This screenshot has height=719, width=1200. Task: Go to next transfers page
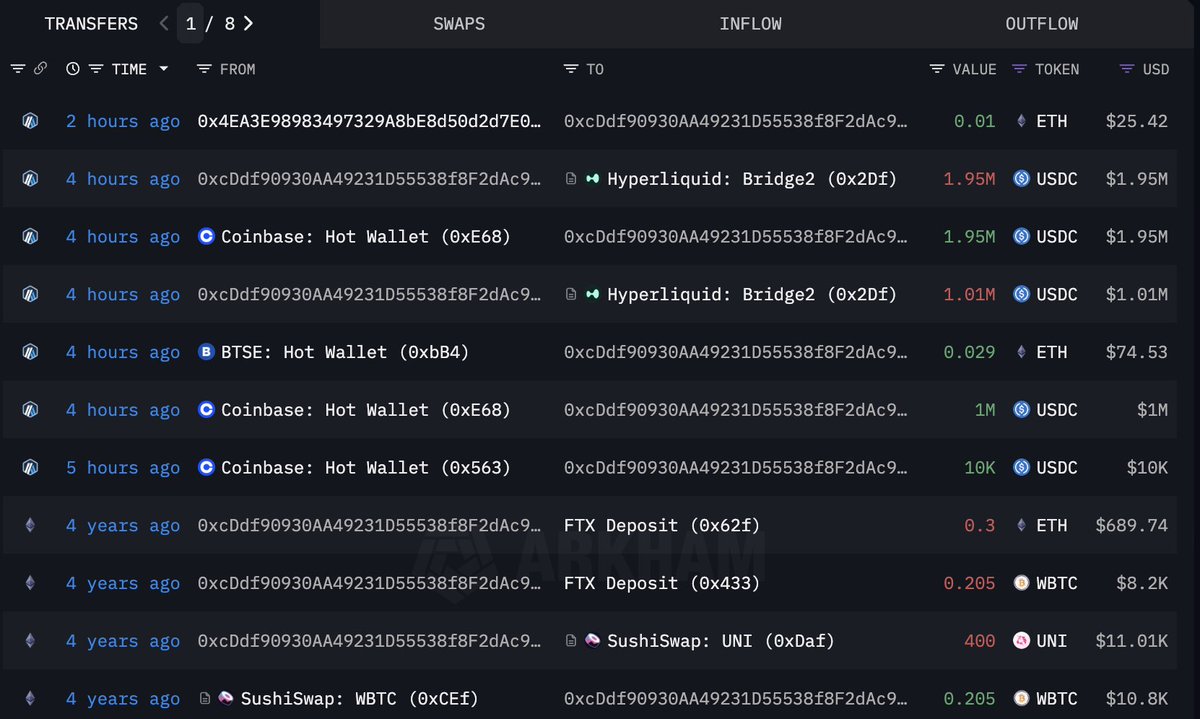249,23
